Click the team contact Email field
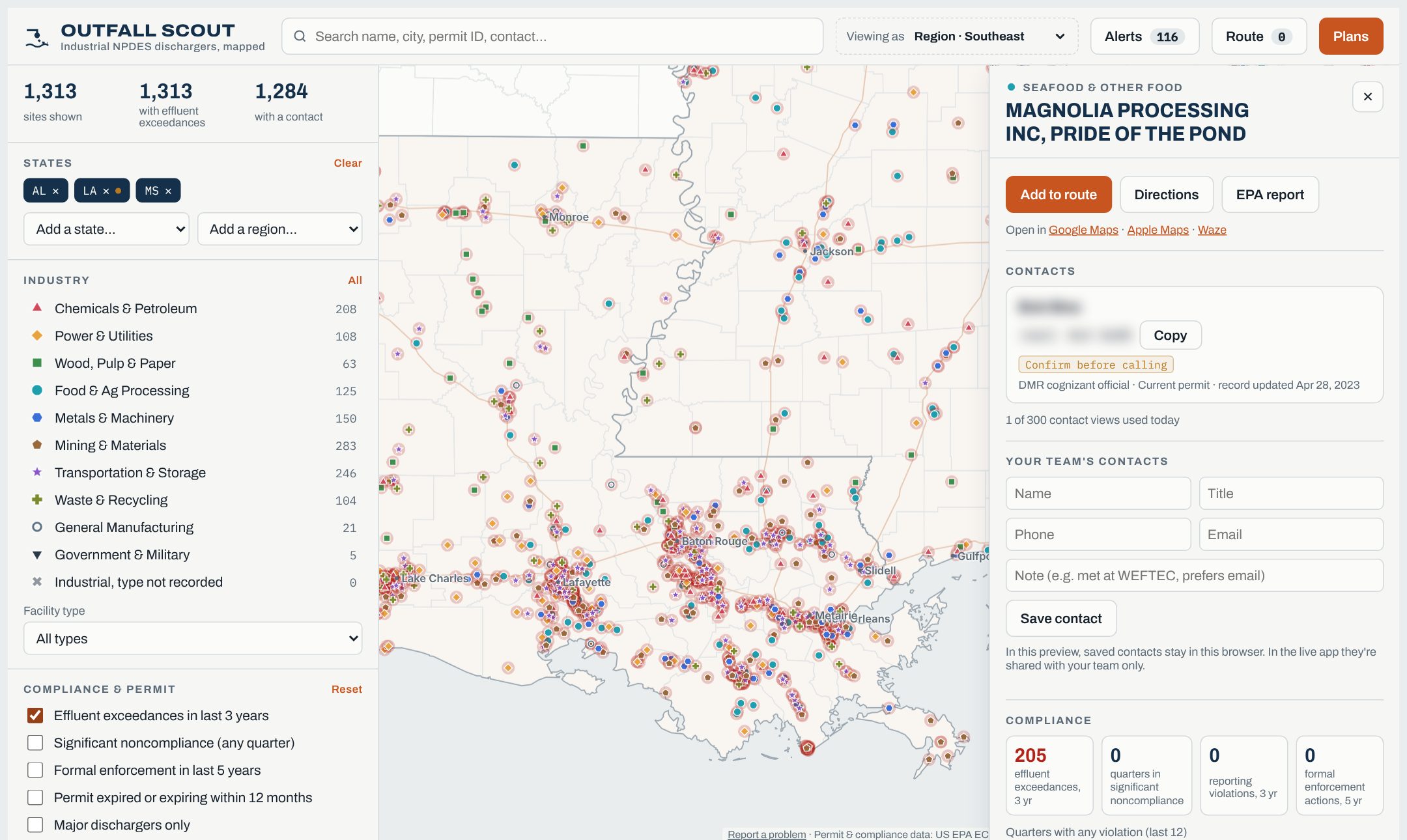Screen dimensions: 1407x840 pyautogui.click(x=1291, y=535)
